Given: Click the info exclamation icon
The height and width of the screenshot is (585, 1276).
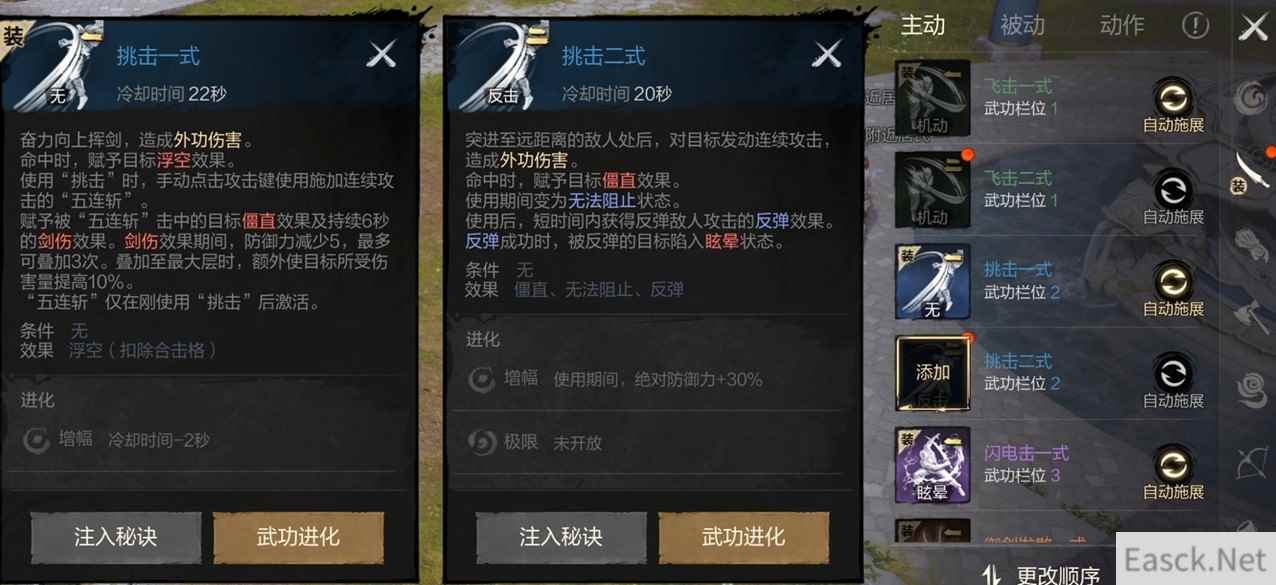Looking at the screenshot, I should 1195,25.
